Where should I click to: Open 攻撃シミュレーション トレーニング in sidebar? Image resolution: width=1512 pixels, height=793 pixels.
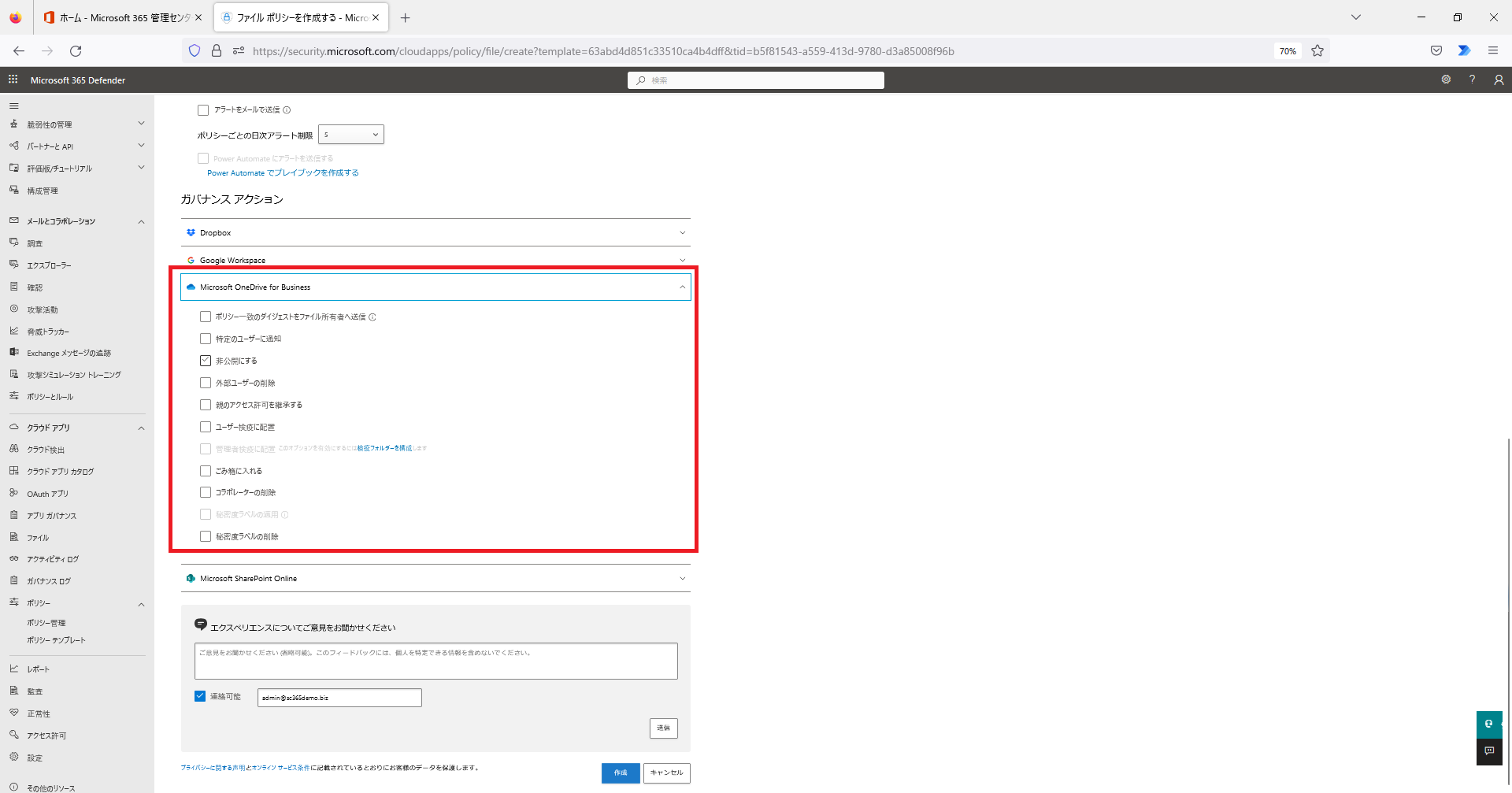pyautogui.click(x=74, y=375)
